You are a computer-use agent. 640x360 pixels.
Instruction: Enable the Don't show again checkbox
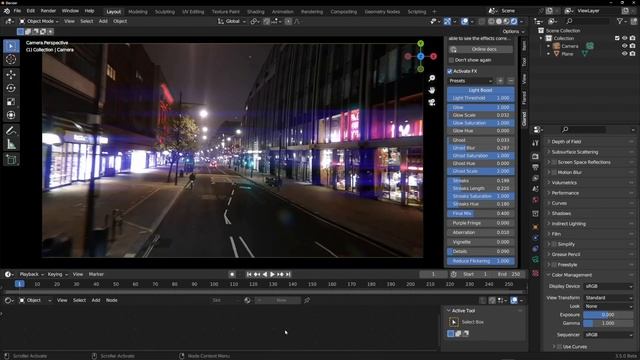(451, 60)
